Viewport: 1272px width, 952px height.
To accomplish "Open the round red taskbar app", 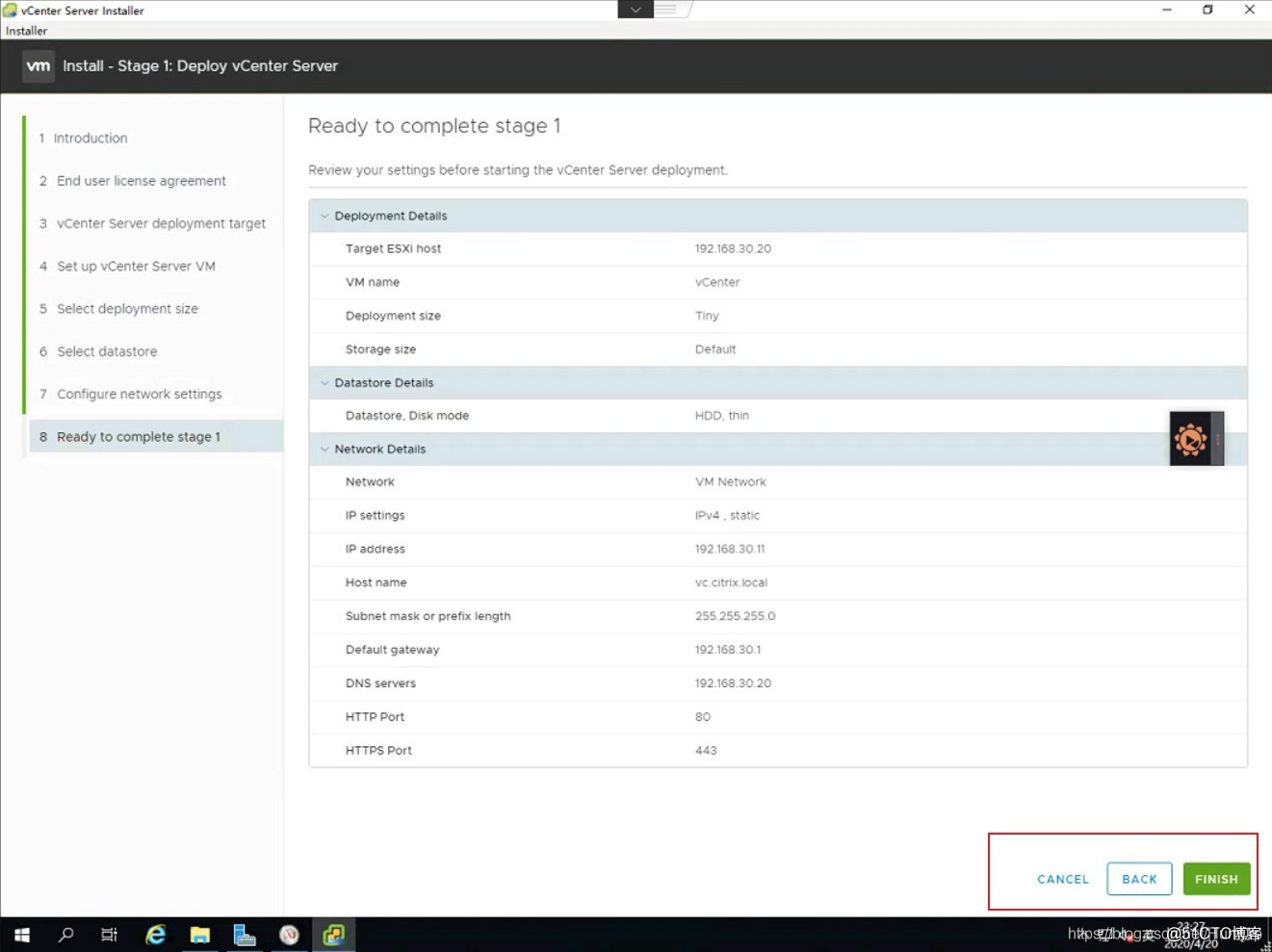I will pos(289,935).
